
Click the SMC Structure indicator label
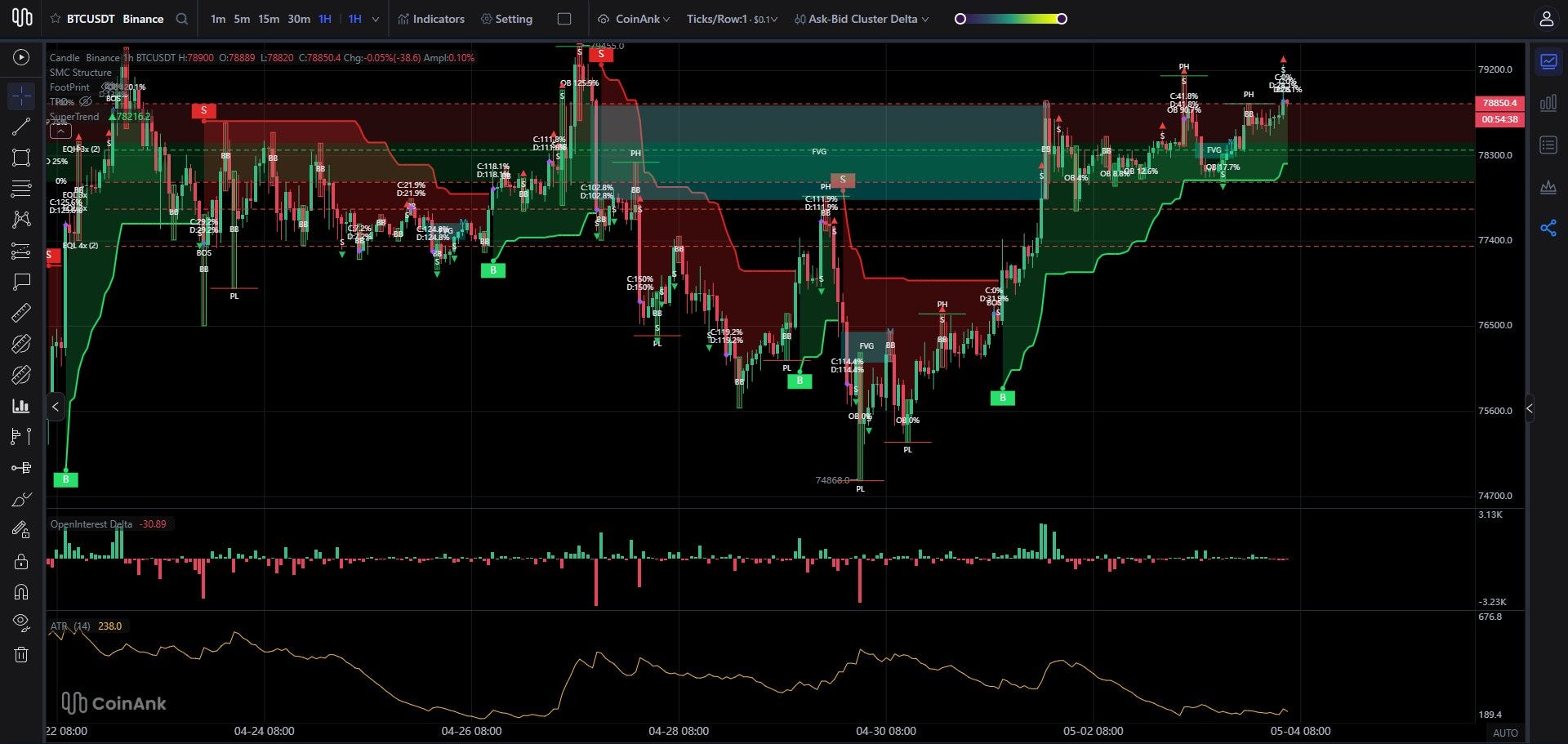point(80,73)
